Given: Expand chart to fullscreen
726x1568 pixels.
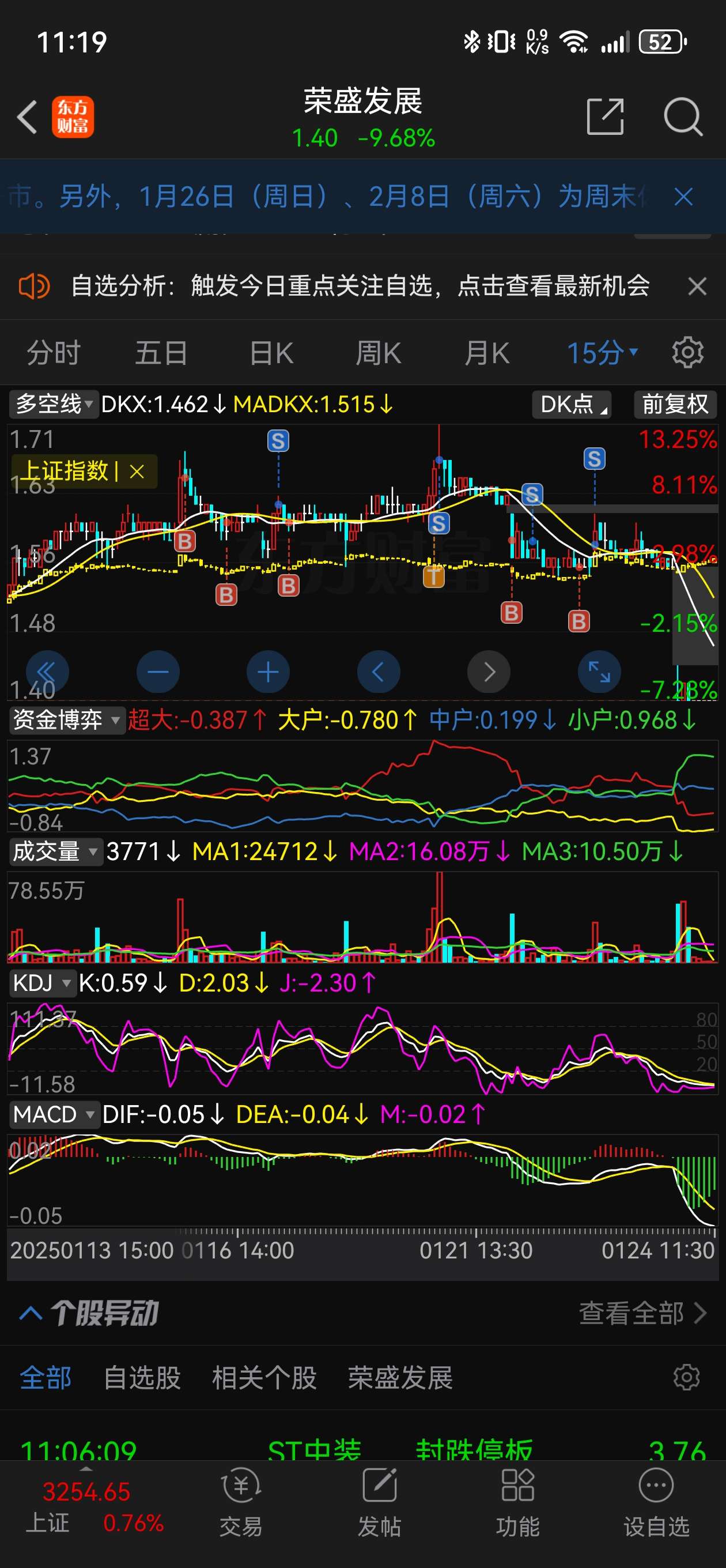Looking at the screenshot, I should [x=599, y=672].
